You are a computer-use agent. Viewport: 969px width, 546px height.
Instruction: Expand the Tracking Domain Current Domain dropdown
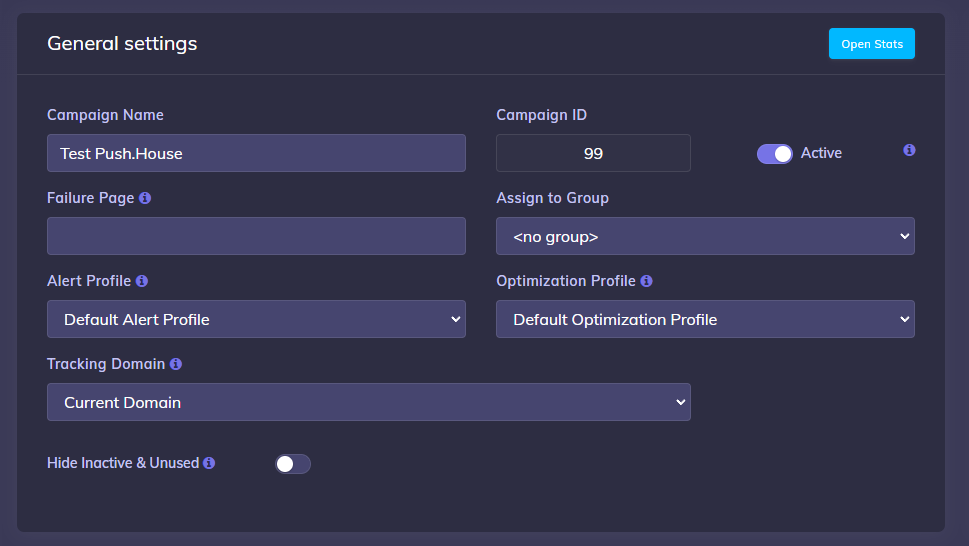click(x=368, y=403)
